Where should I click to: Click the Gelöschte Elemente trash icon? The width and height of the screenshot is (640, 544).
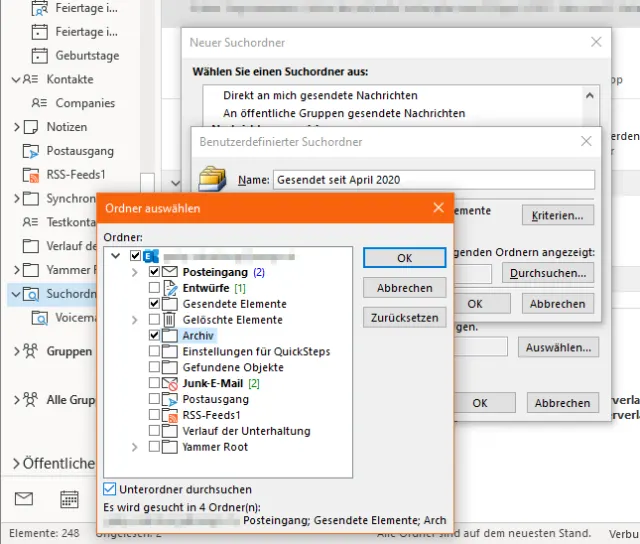[169, 320]
